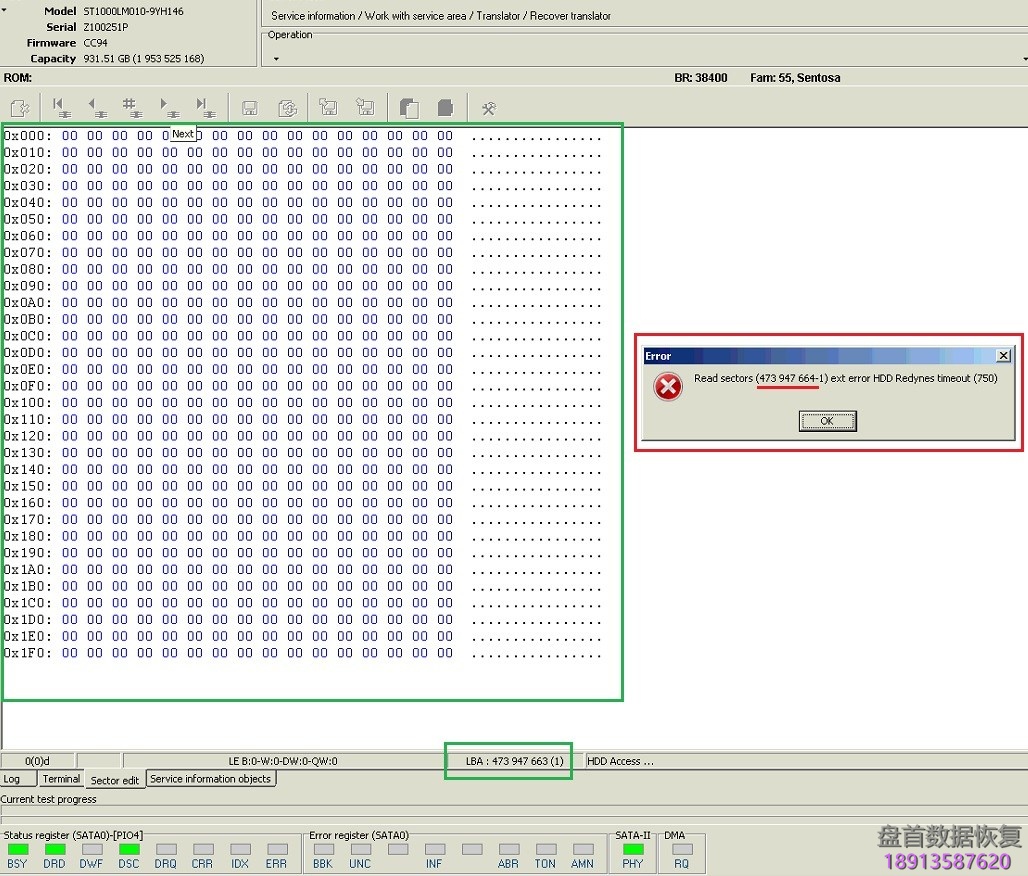Click the Go to sector hash icon
This screenshot has width=1028, height=876.
click(x=130, y=107)
